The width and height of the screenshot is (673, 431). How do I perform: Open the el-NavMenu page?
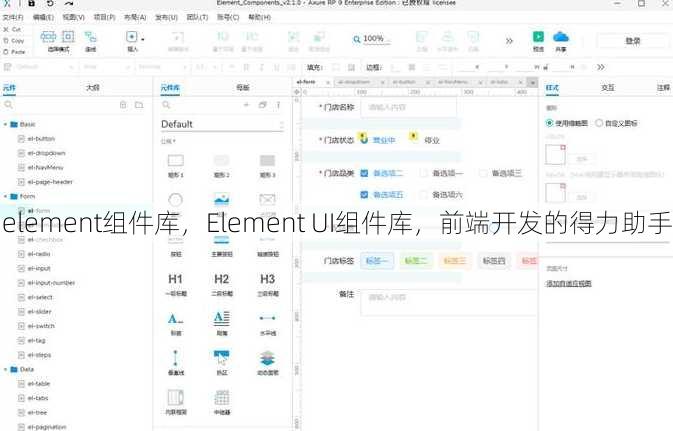point(45,167)
